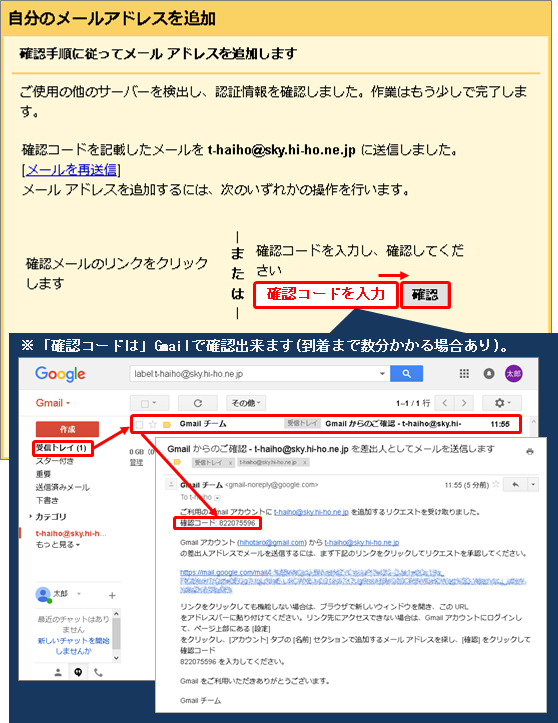Star the Gmail チーム message
The image size is (558, 723).
[153, 424]
